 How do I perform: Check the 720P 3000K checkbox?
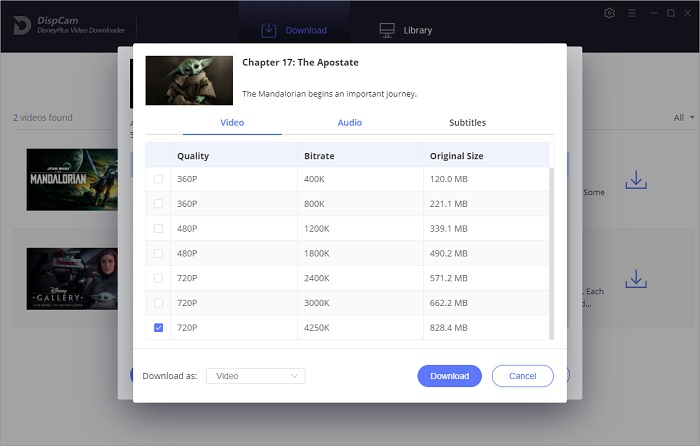click(158, 303)
